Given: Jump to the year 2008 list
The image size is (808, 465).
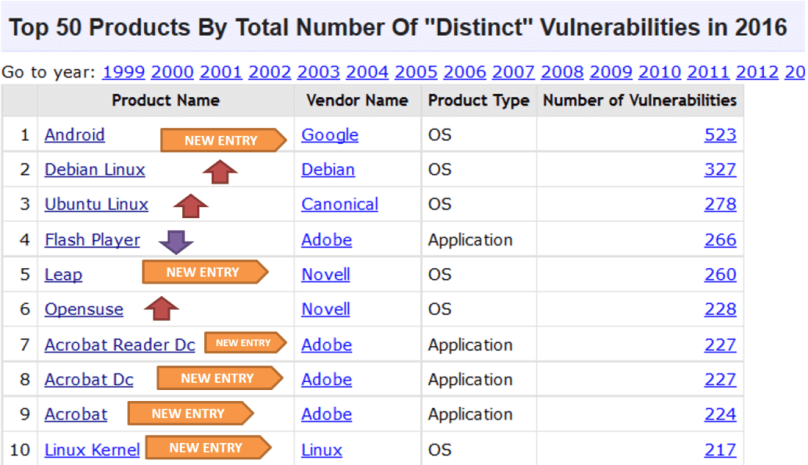Looking at the screenshot, I should pyautogui.click(x=562, y=72).
